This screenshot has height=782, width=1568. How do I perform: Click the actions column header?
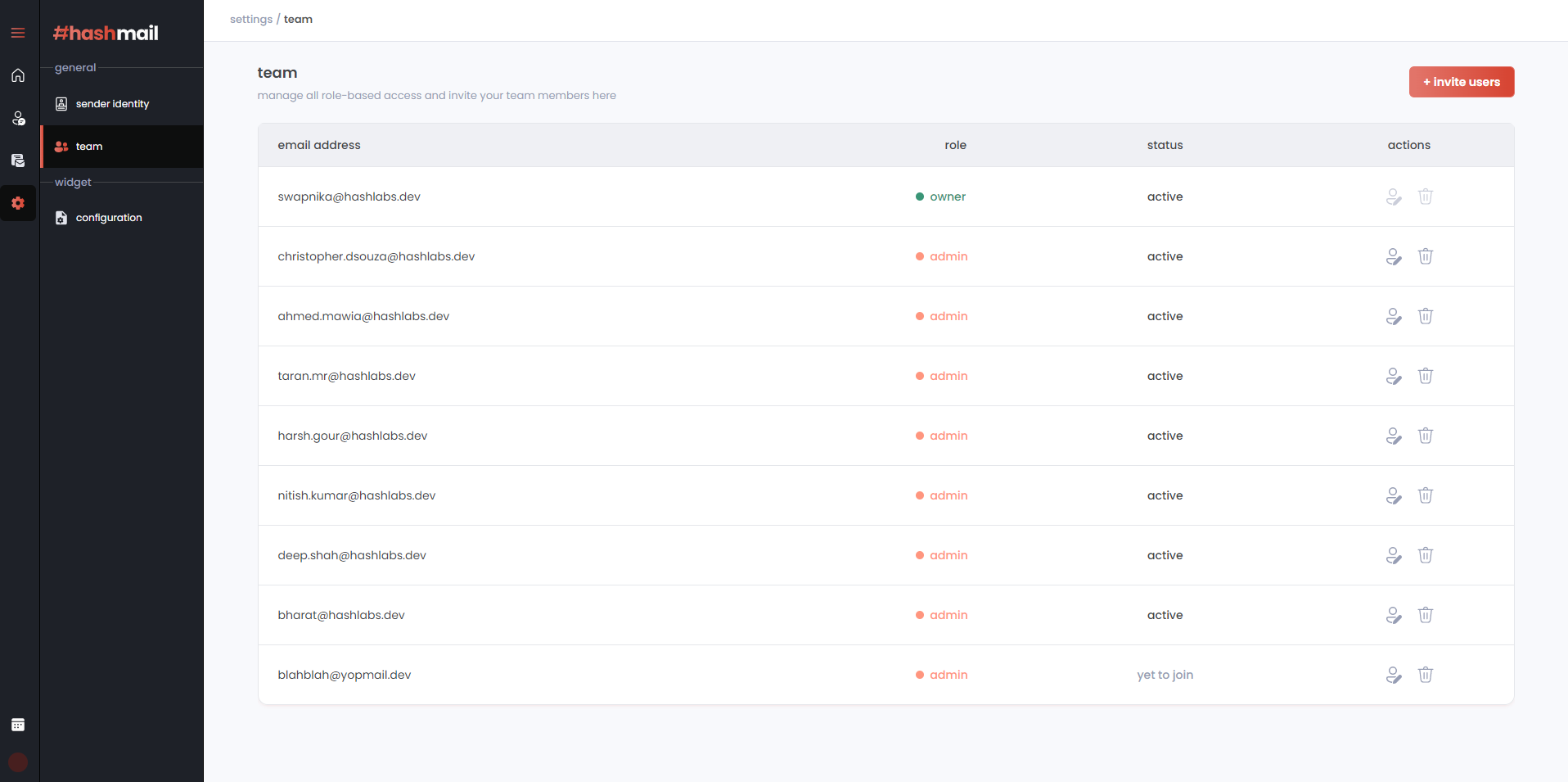click(x=1408, y=145)
